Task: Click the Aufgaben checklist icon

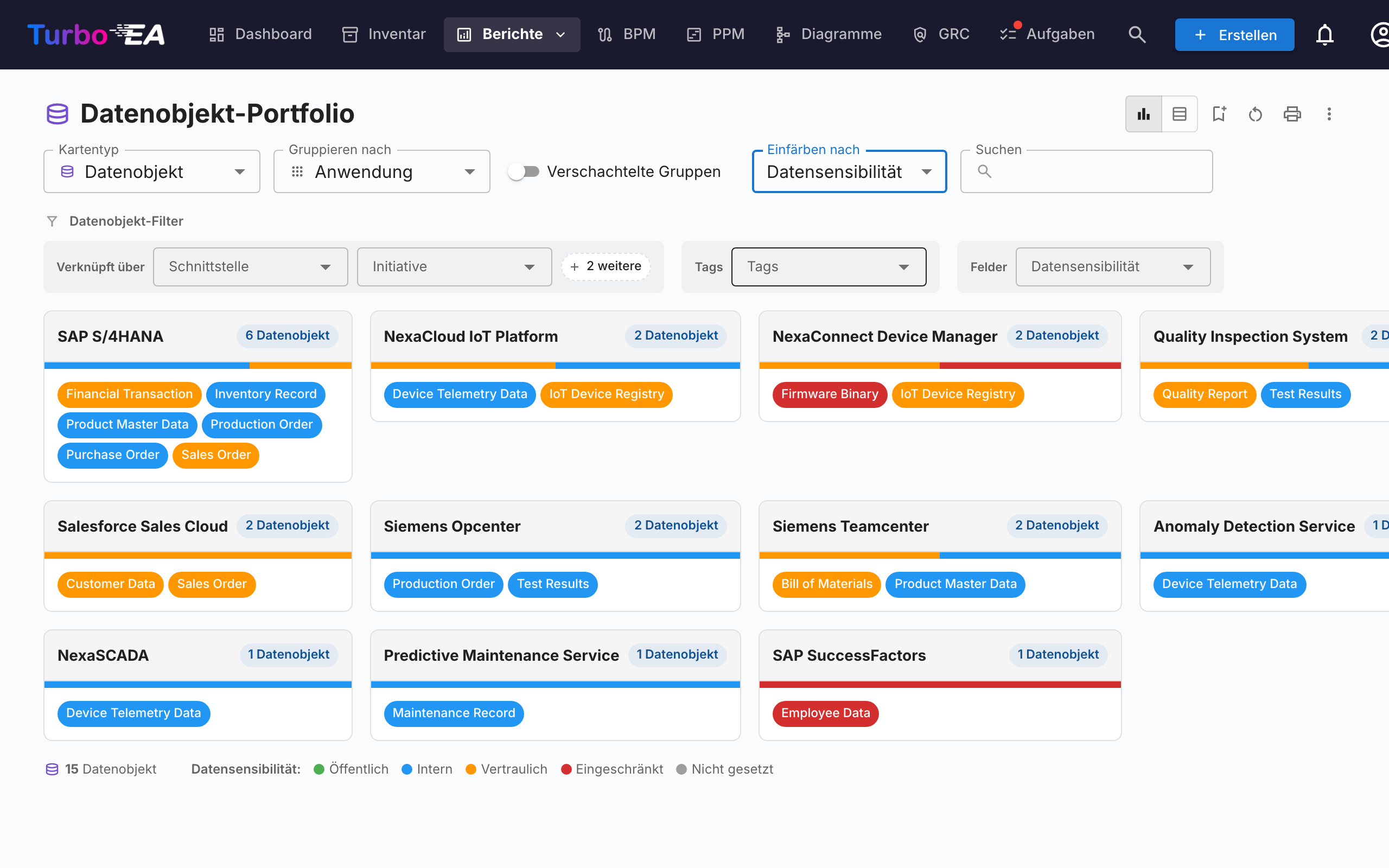Action: tap(1009, 34)
